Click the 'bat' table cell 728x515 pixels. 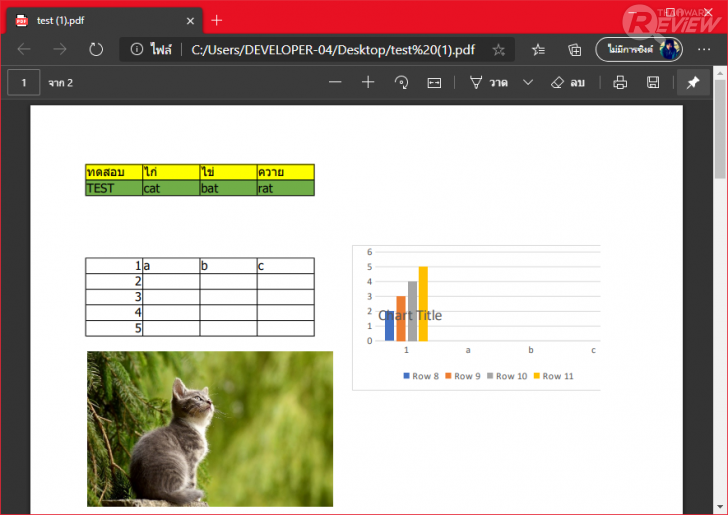point(228,188)
